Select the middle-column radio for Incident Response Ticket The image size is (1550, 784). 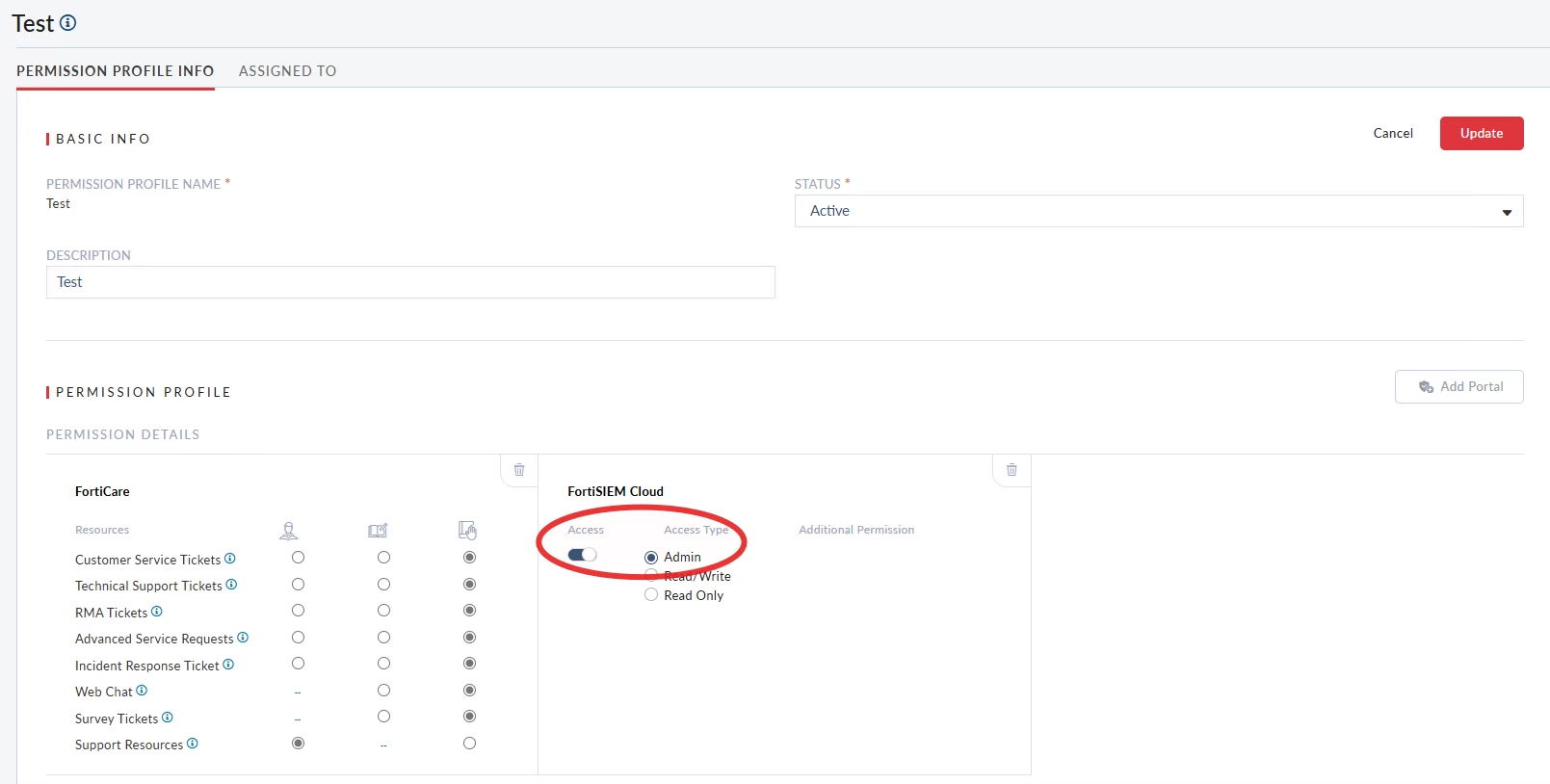[x=384, y=664]
